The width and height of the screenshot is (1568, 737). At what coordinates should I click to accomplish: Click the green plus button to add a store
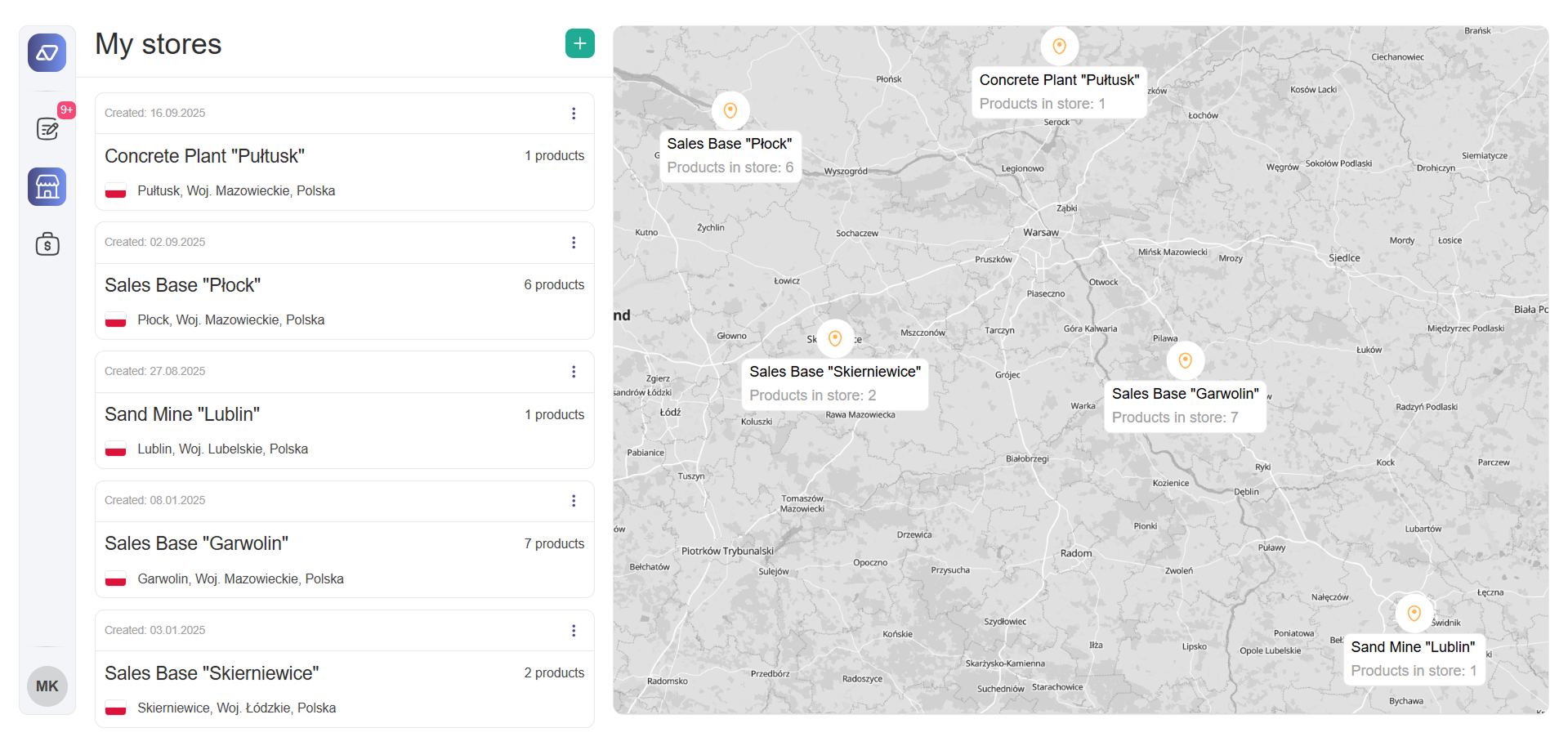pos(580,43)
